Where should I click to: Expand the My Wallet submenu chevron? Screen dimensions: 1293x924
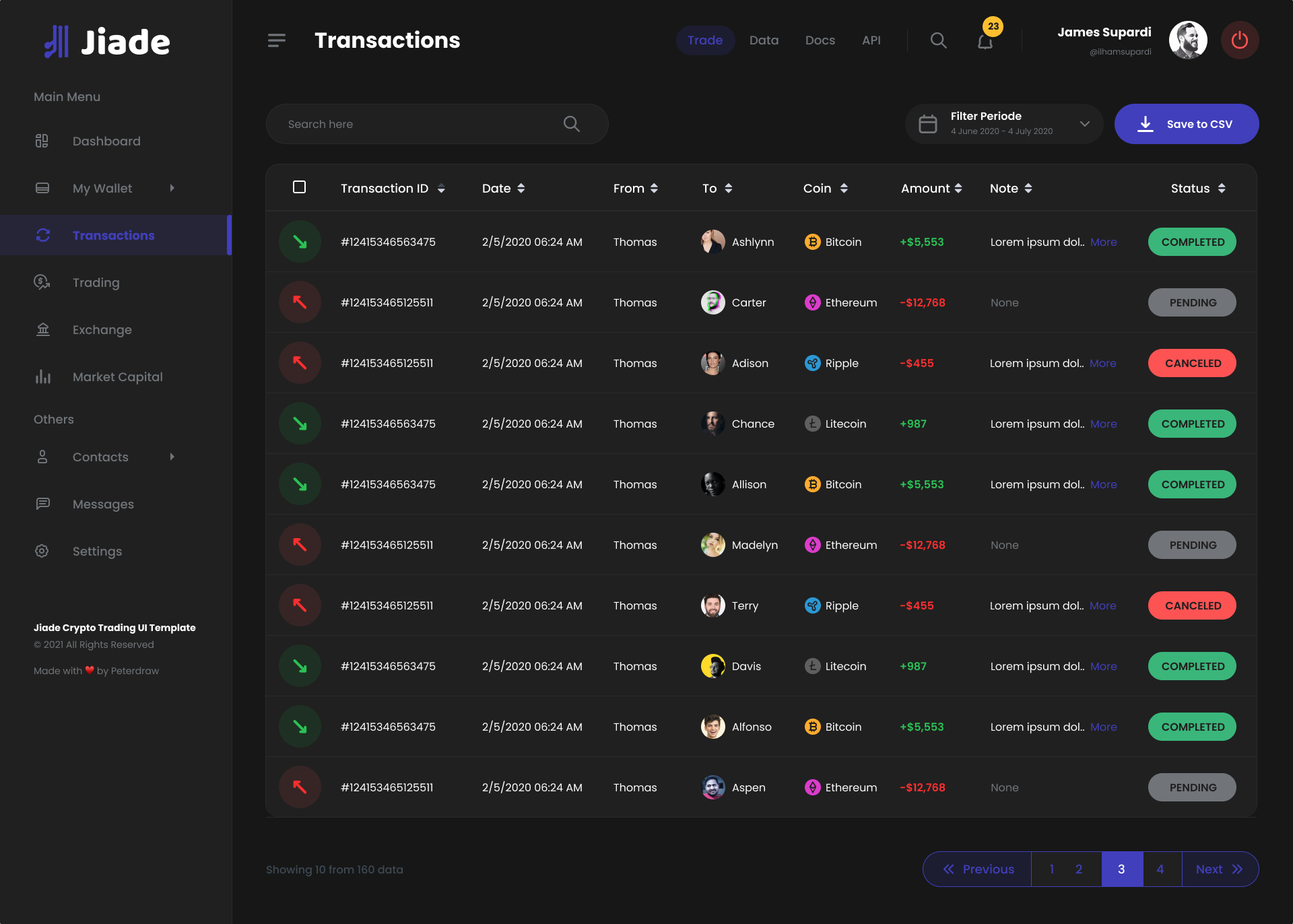coord(172,188)
